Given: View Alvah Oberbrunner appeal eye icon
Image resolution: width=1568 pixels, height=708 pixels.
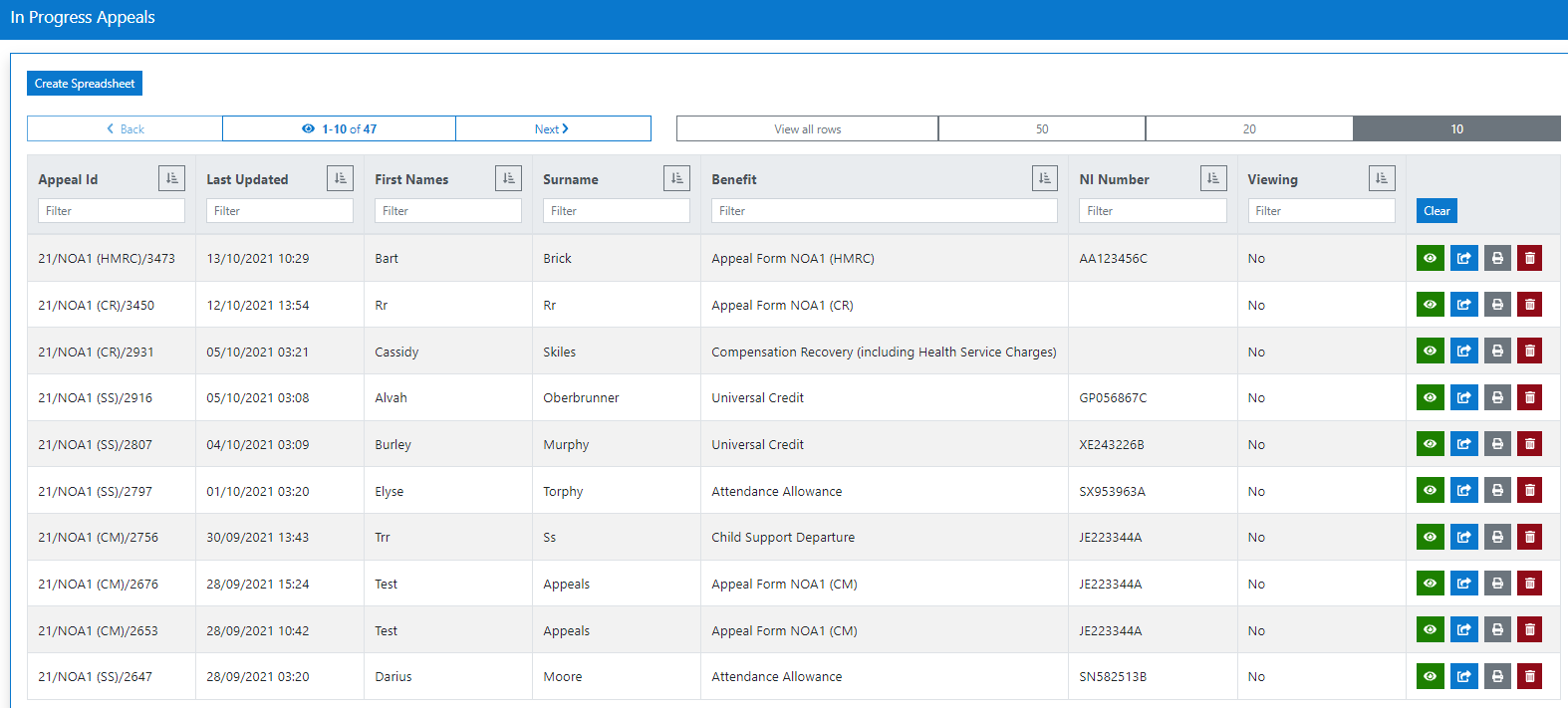Looking at the screenshot, I should [x=1430, y=397].
